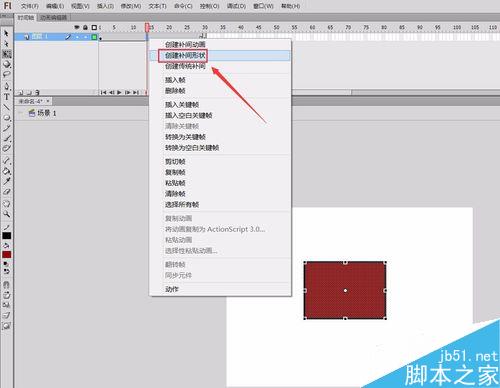This screenshot has height=388, width=500.
Task: Click the new folder icon below timeline
Action: coord(29,92)
